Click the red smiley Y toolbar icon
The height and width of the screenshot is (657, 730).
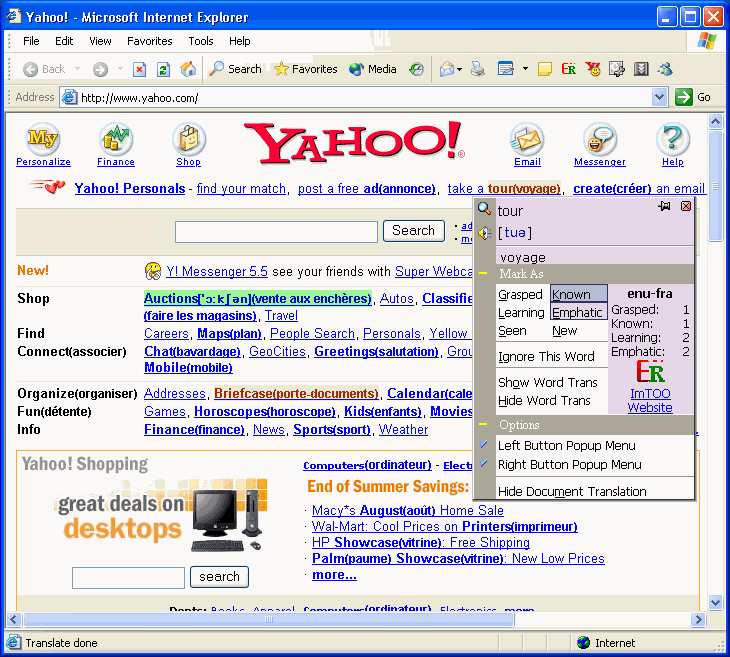tap(593, 69)
